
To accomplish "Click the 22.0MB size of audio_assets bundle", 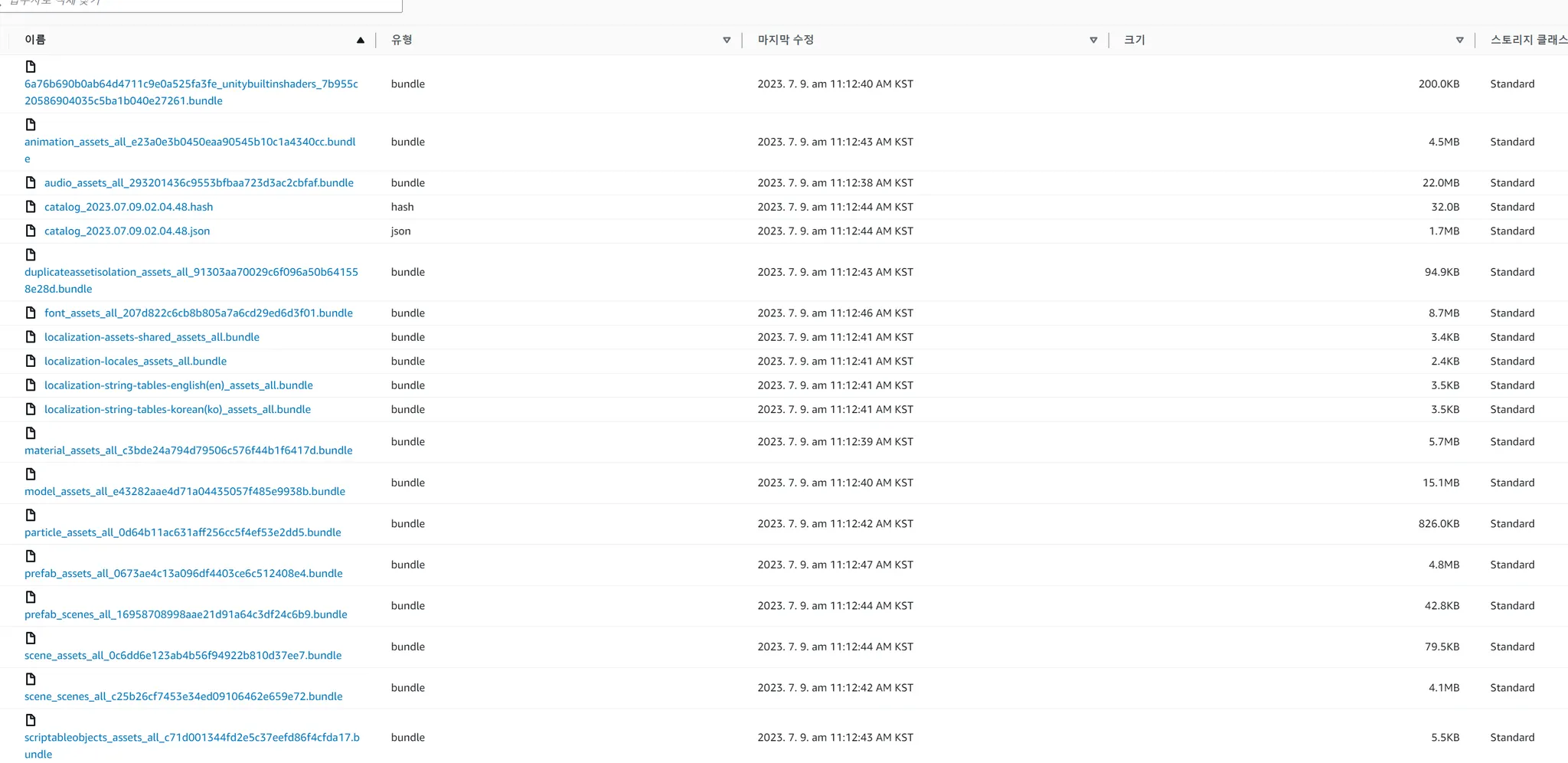I will click(1441, 182).
